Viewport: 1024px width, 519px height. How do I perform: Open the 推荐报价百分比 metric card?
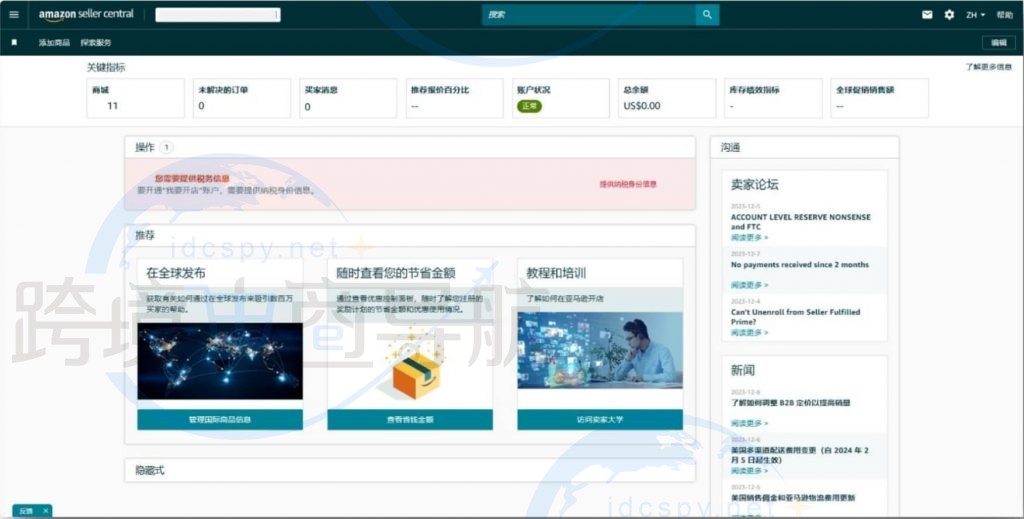[455, 98]
